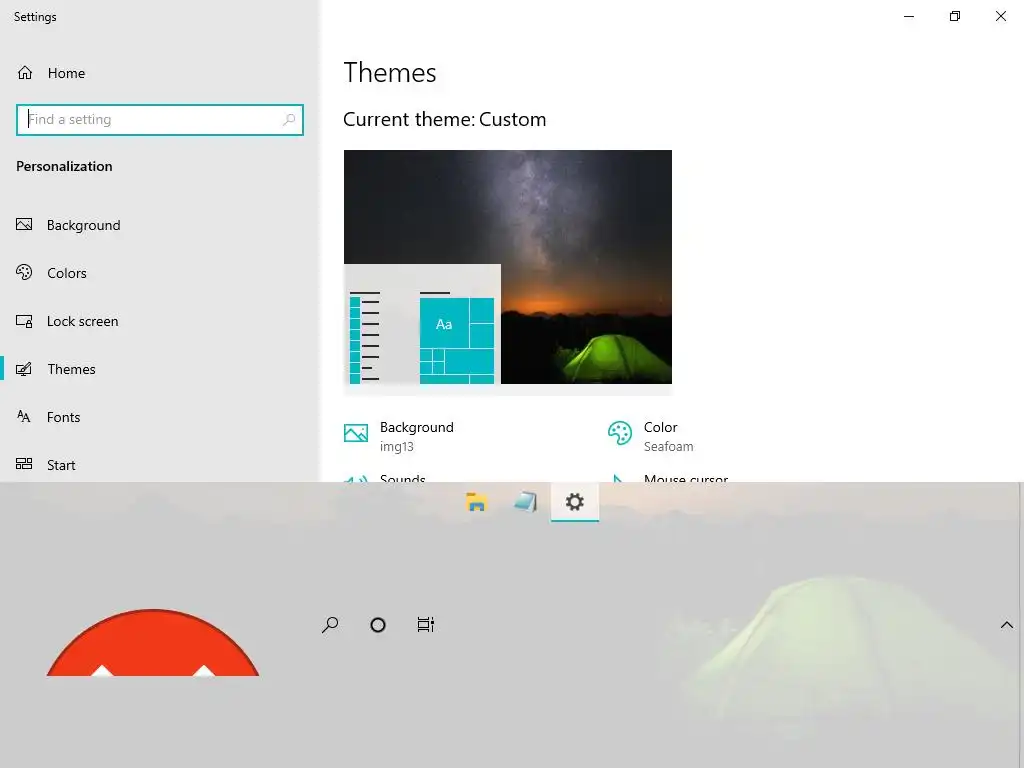Screen dimensions: 1024x768
Task: Close the Settings window
Action: pos(1000,16)
